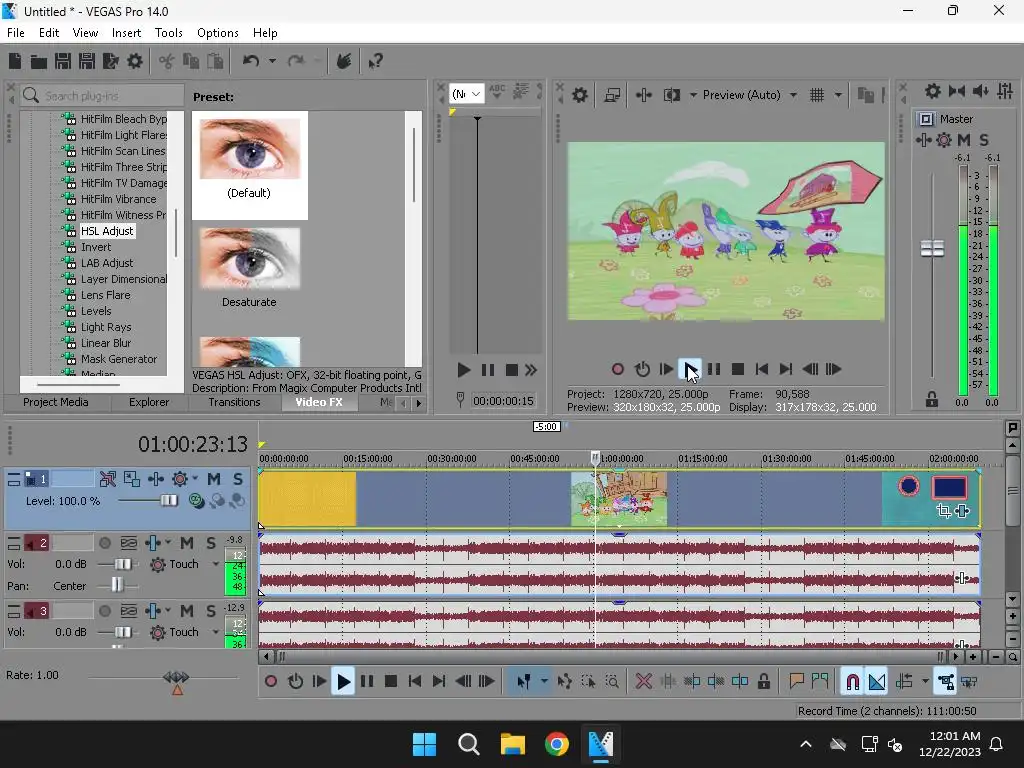
Task: Adjust track 1 Level slider
Action: [168, 501]
